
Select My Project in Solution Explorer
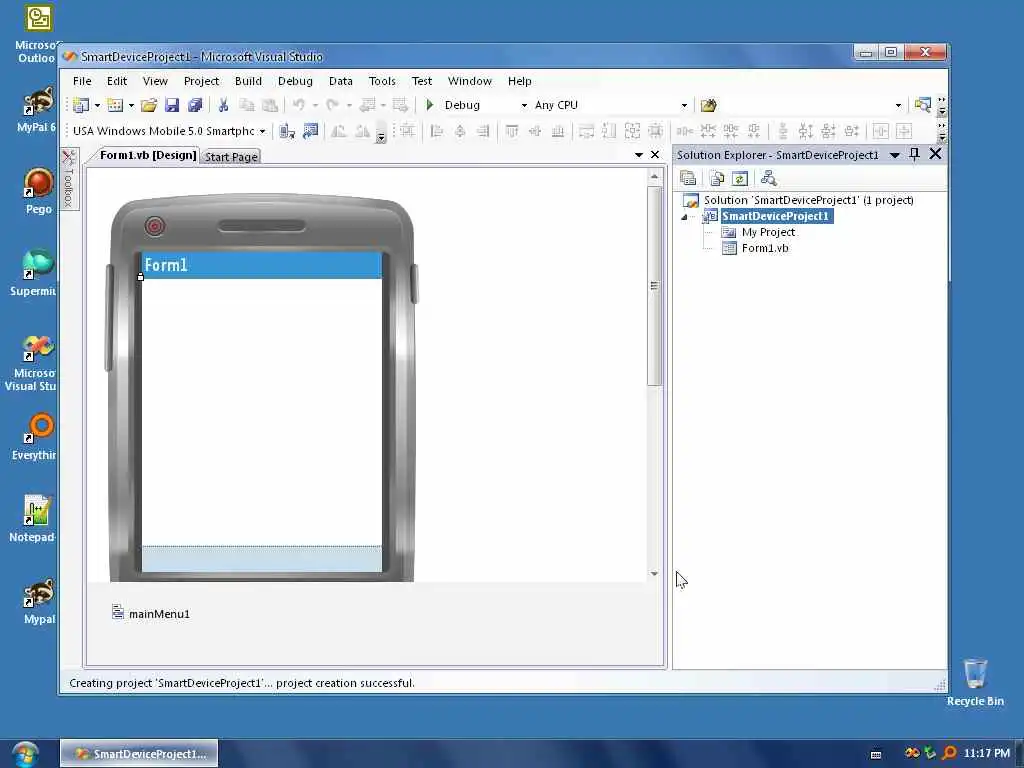768,232
